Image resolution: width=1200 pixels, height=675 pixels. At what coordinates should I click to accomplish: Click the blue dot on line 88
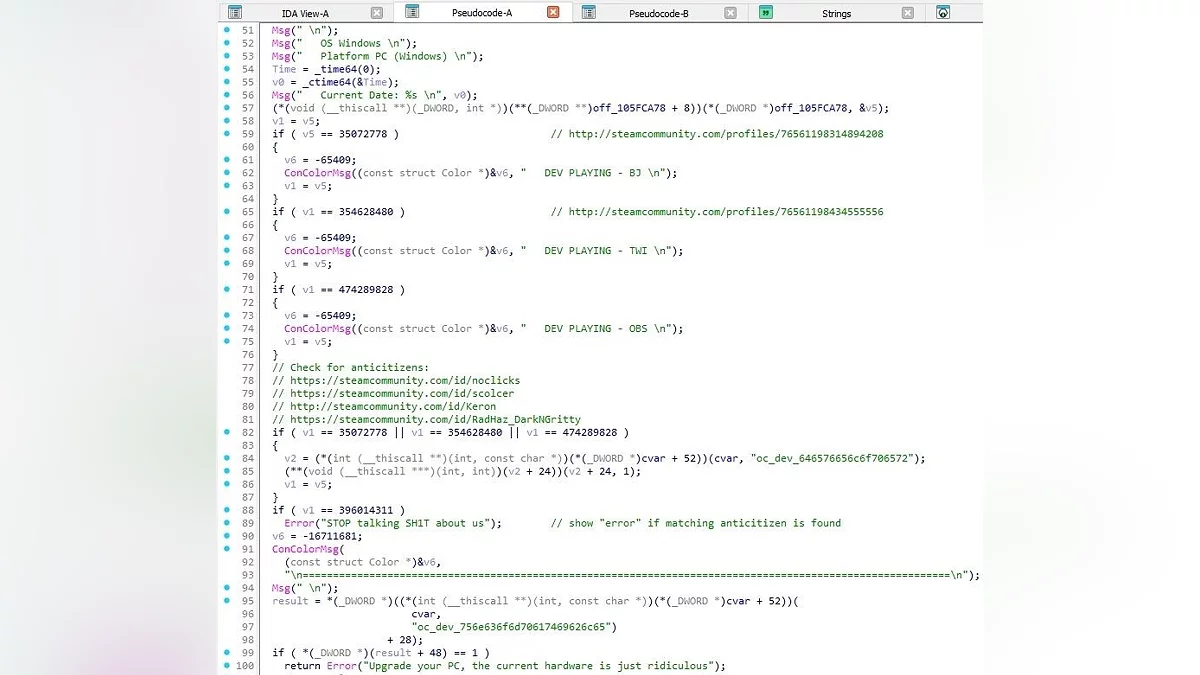click(226, 510)
